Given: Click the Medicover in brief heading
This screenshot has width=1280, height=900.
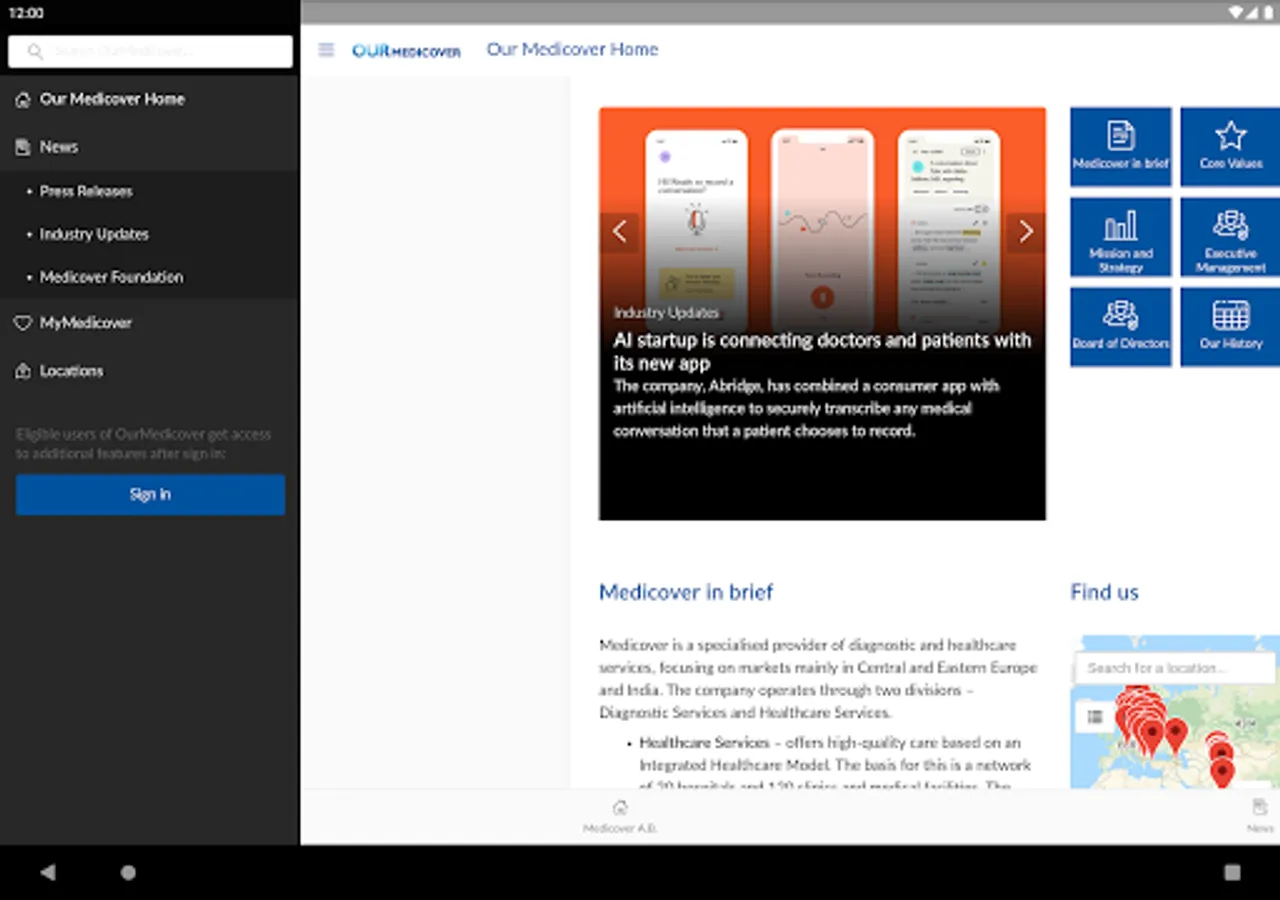Looking at the screenshot, I should point(686,592).
